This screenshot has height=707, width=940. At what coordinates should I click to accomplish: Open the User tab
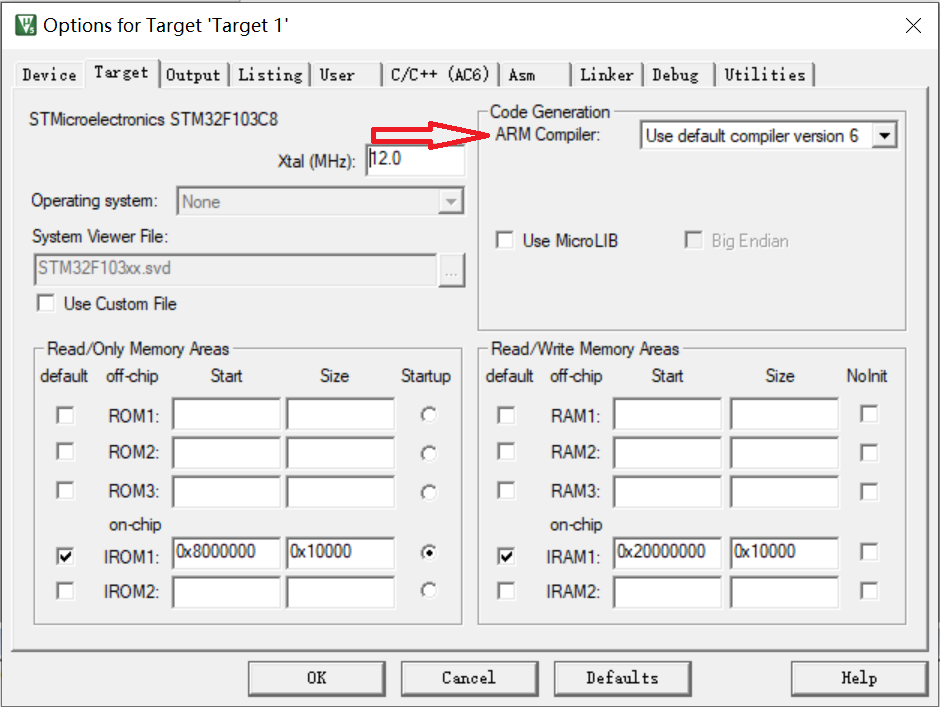click(x=337, y=75)
